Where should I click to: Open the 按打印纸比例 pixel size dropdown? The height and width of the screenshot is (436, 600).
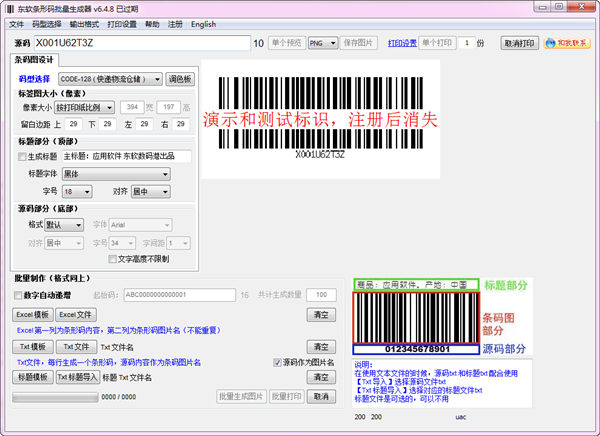[84, 107]
